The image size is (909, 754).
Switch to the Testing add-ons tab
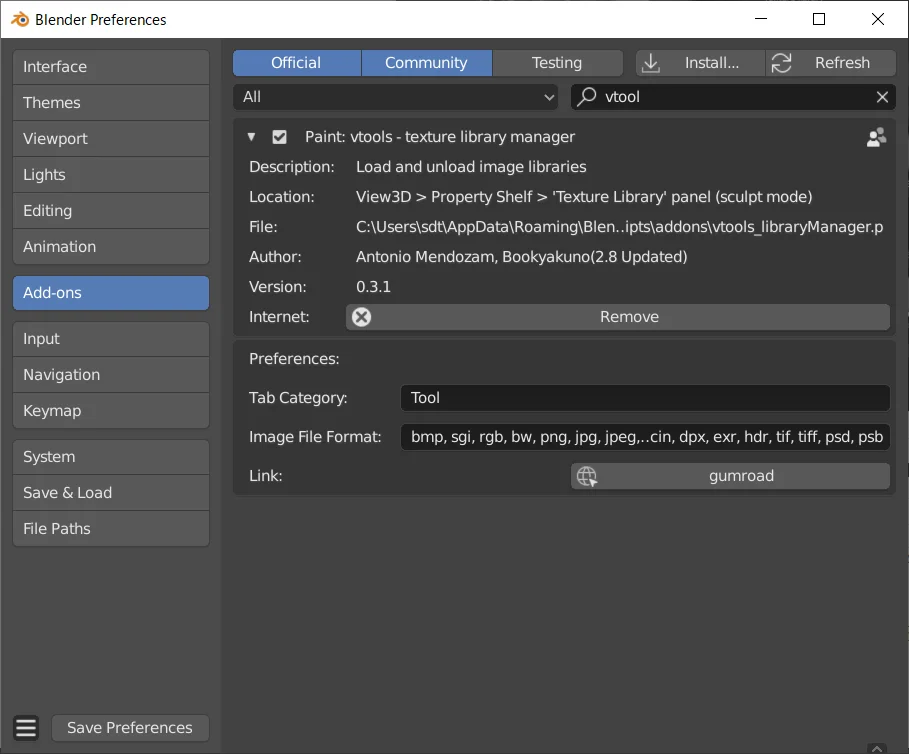[x=557, y=62]
